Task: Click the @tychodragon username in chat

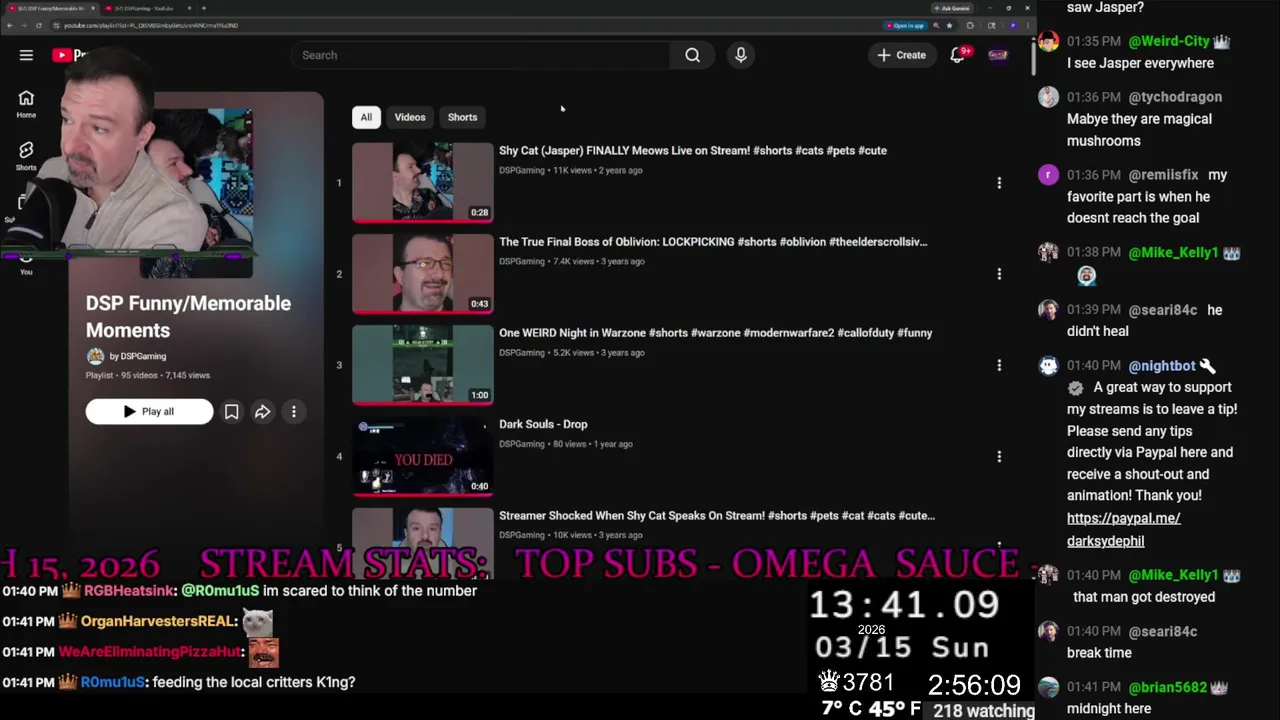Action: point(1175,97)
